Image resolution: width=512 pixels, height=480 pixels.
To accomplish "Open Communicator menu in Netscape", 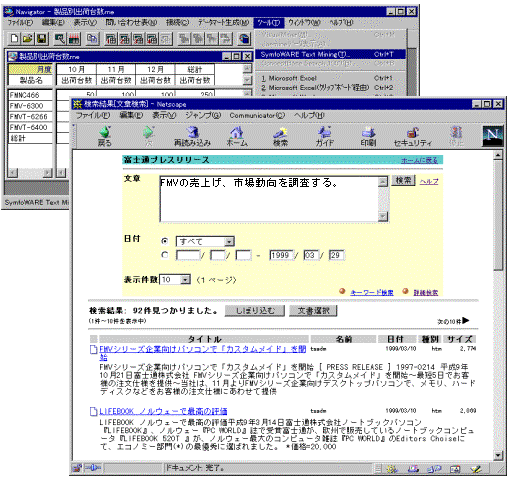I will coord(257,115).
